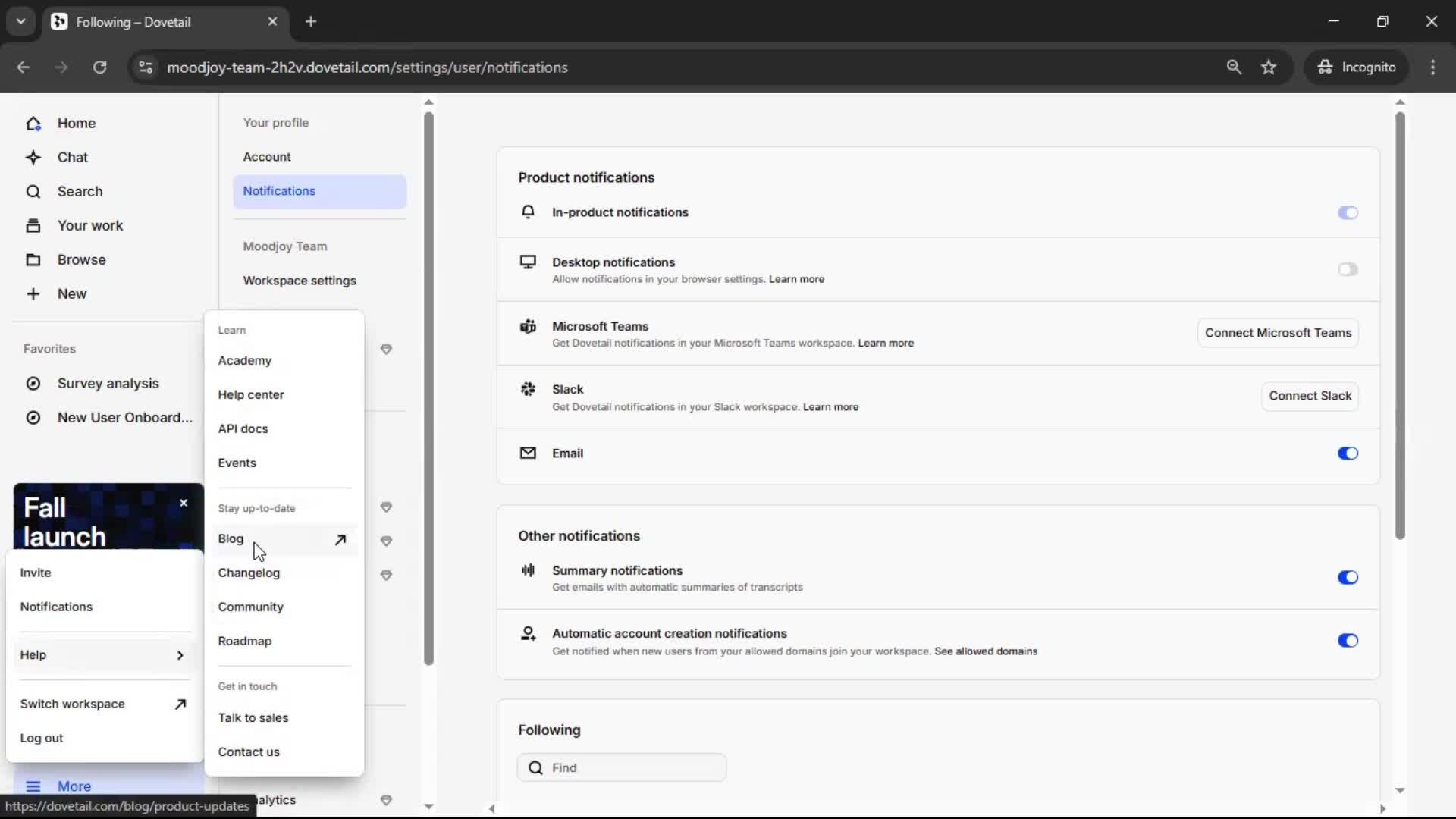Close the Fall launch banner
The width and height of the screenshot is (1456, 819).
click(184, 504)
